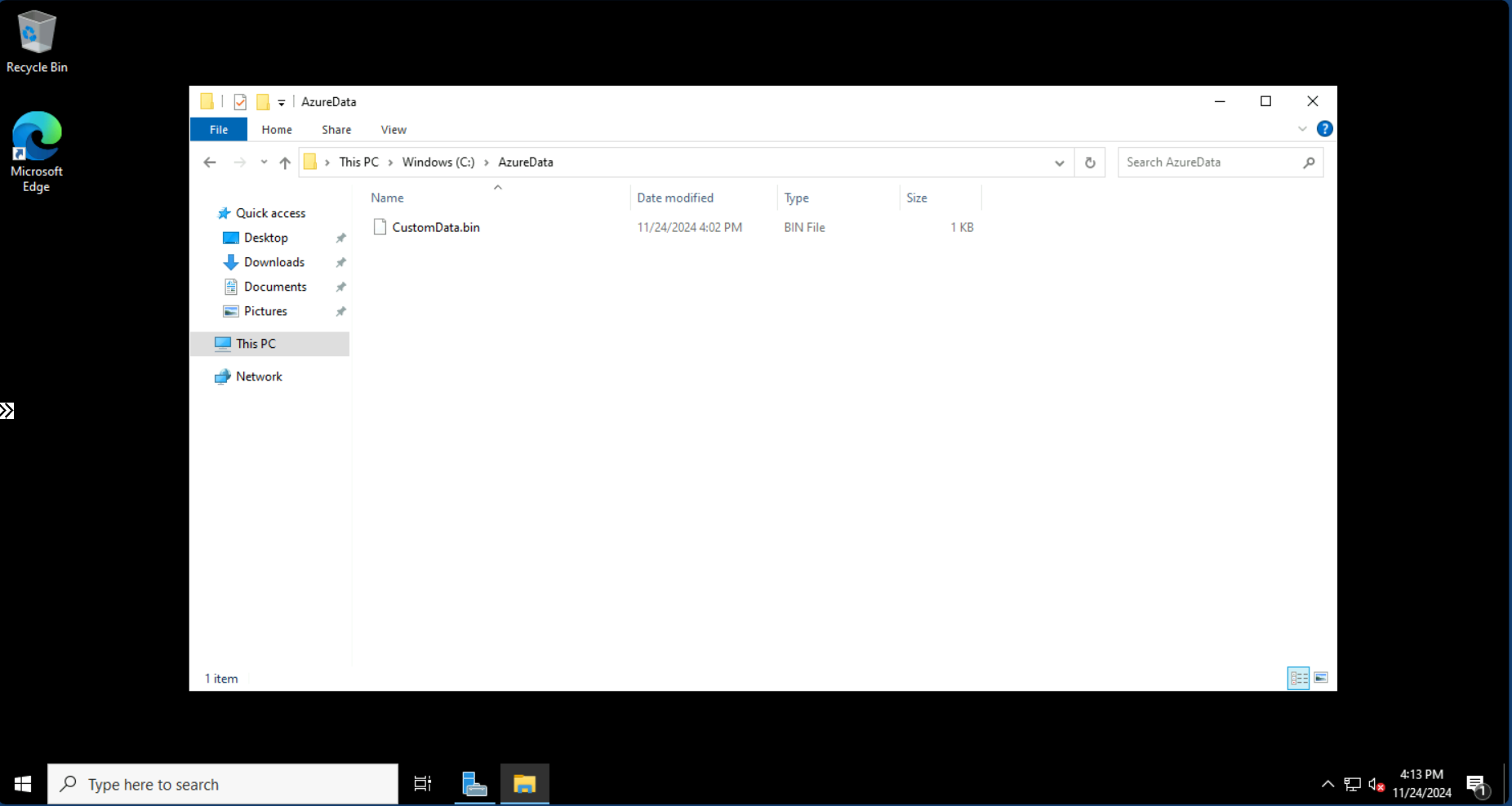Screen dimensions: 1512x806
Task: Click the Back navigation arrow
Action: pos(210,163)
